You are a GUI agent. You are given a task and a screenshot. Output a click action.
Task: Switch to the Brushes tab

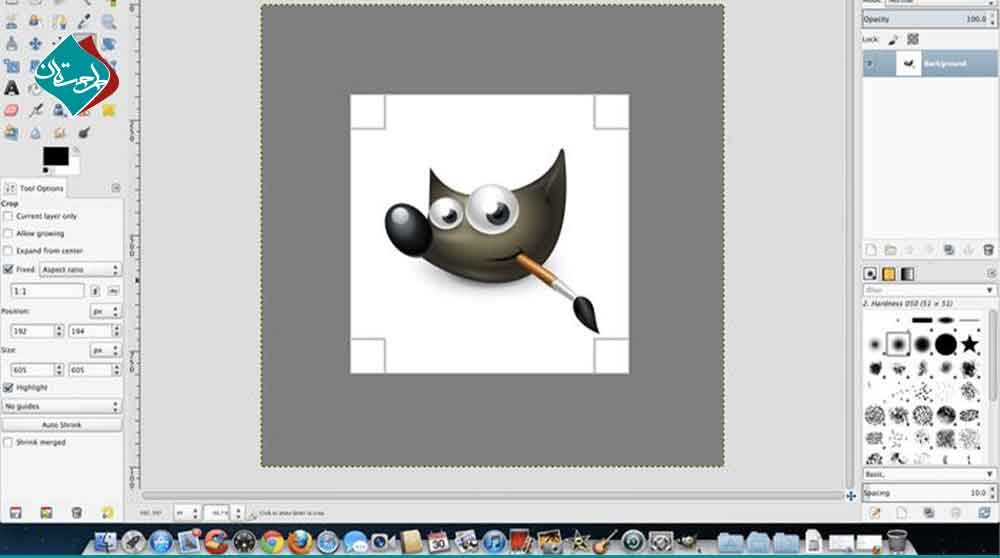870,274
